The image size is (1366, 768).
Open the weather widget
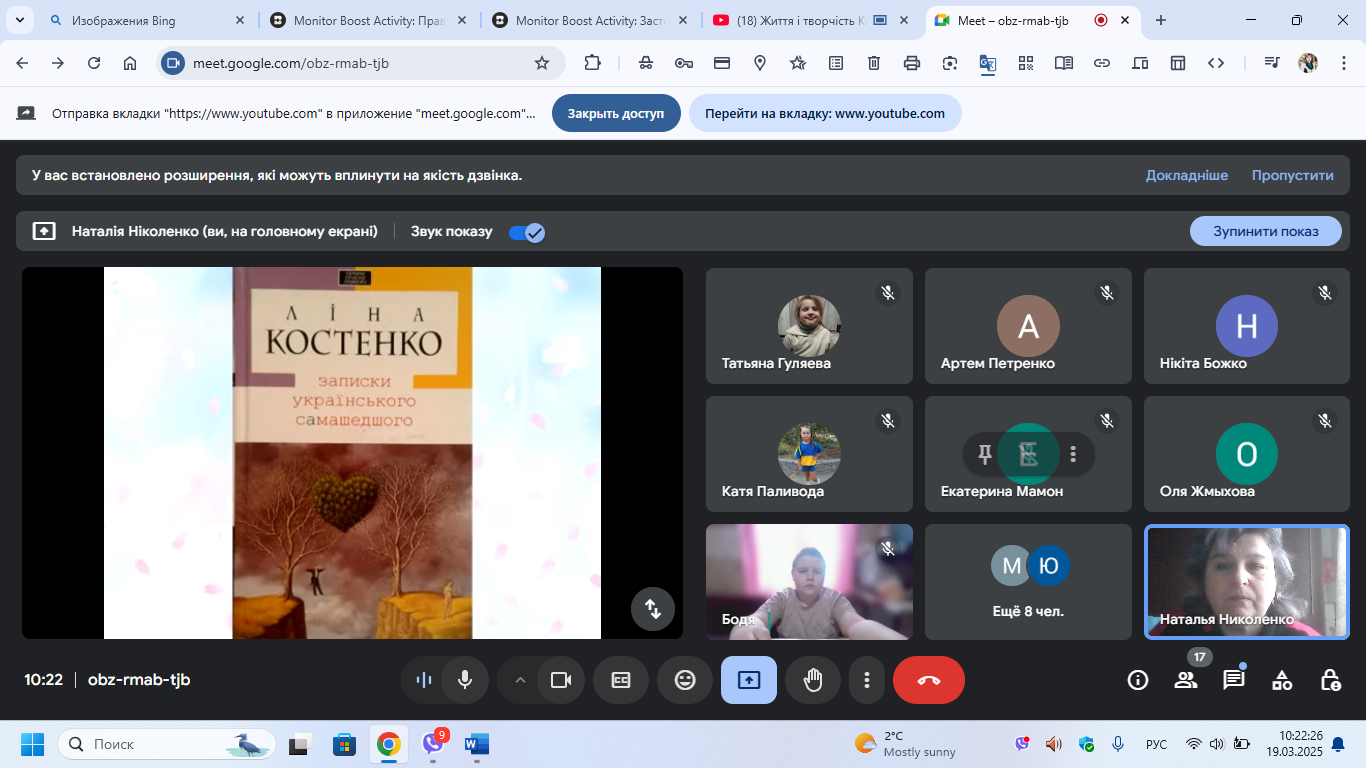[x=905, y=744]
